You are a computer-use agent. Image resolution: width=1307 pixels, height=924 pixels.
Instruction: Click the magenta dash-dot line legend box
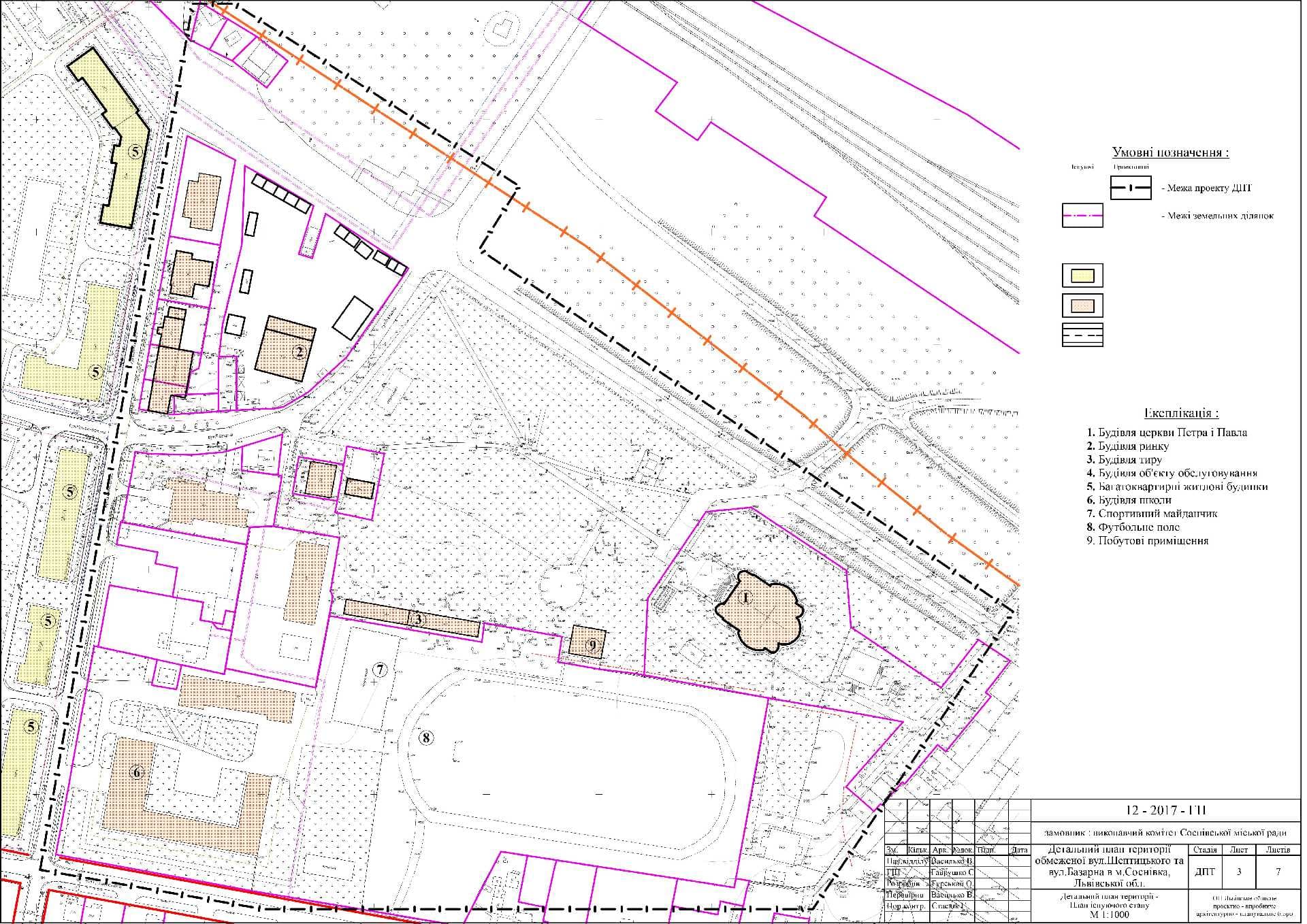(x=1082, y=216)
